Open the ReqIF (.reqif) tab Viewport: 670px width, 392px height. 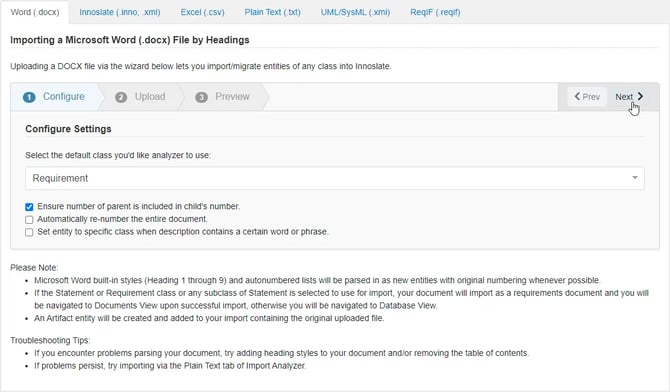point(435,12)
